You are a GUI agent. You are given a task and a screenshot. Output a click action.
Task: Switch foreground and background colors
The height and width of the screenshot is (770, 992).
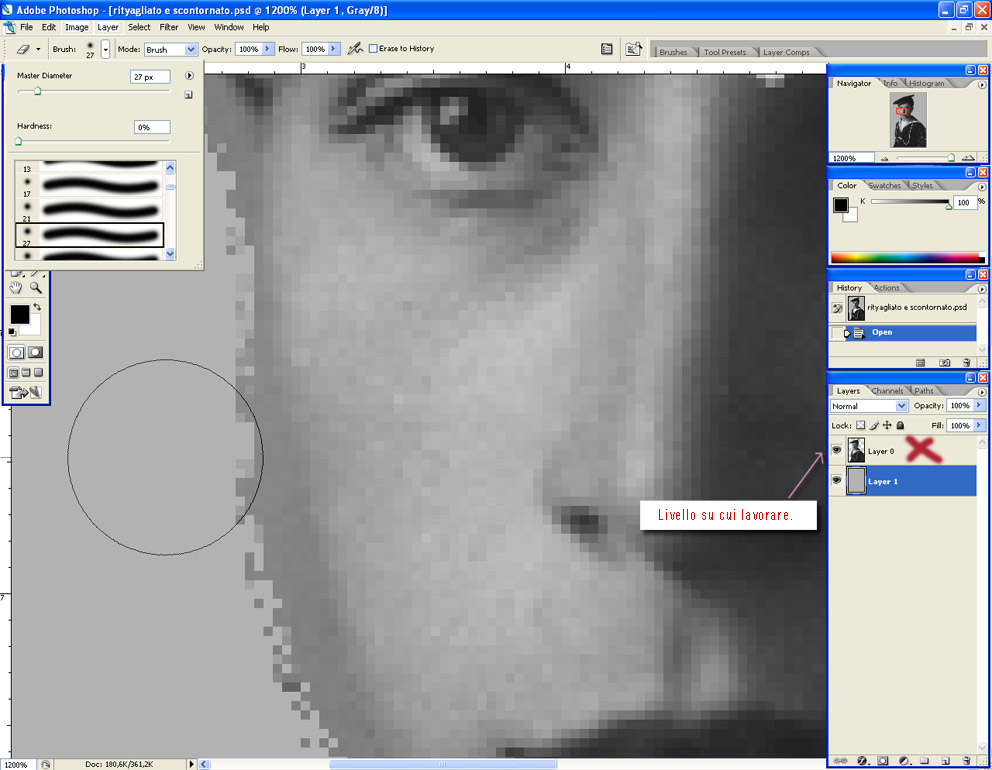tap(37, 307)
